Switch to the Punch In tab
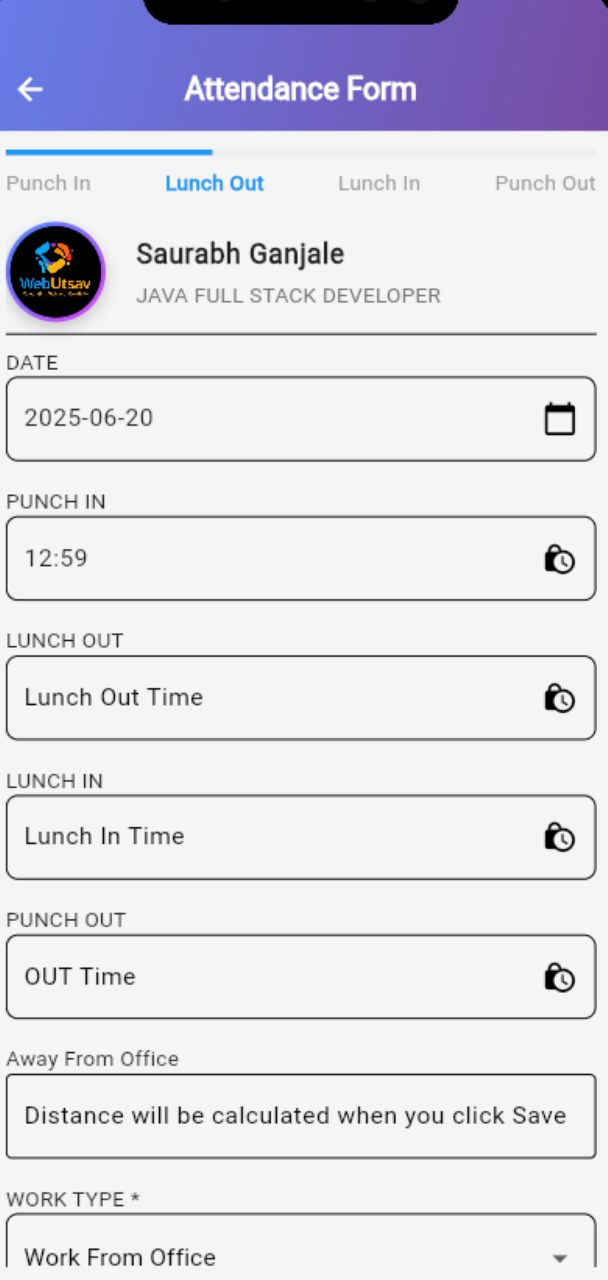The image size is (608, 1280). tap(48, 183)
